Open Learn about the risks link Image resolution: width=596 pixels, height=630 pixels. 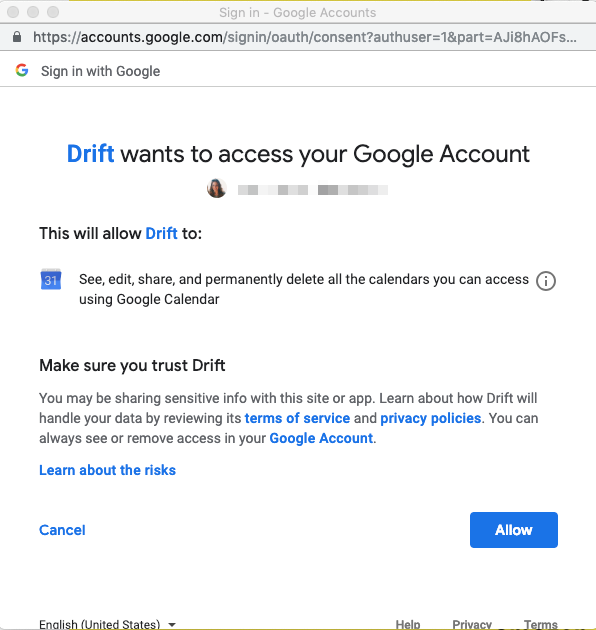(x=107, y=470)
